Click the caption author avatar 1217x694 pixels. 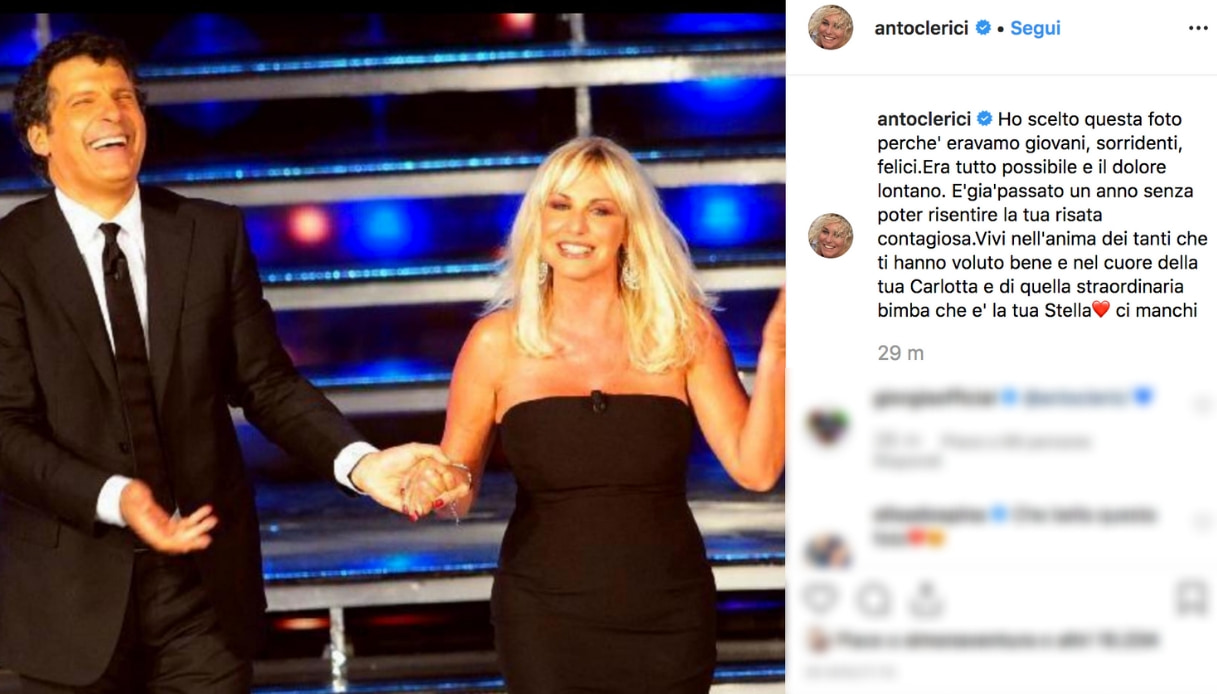pyautogui.click(x=830, y=236)
